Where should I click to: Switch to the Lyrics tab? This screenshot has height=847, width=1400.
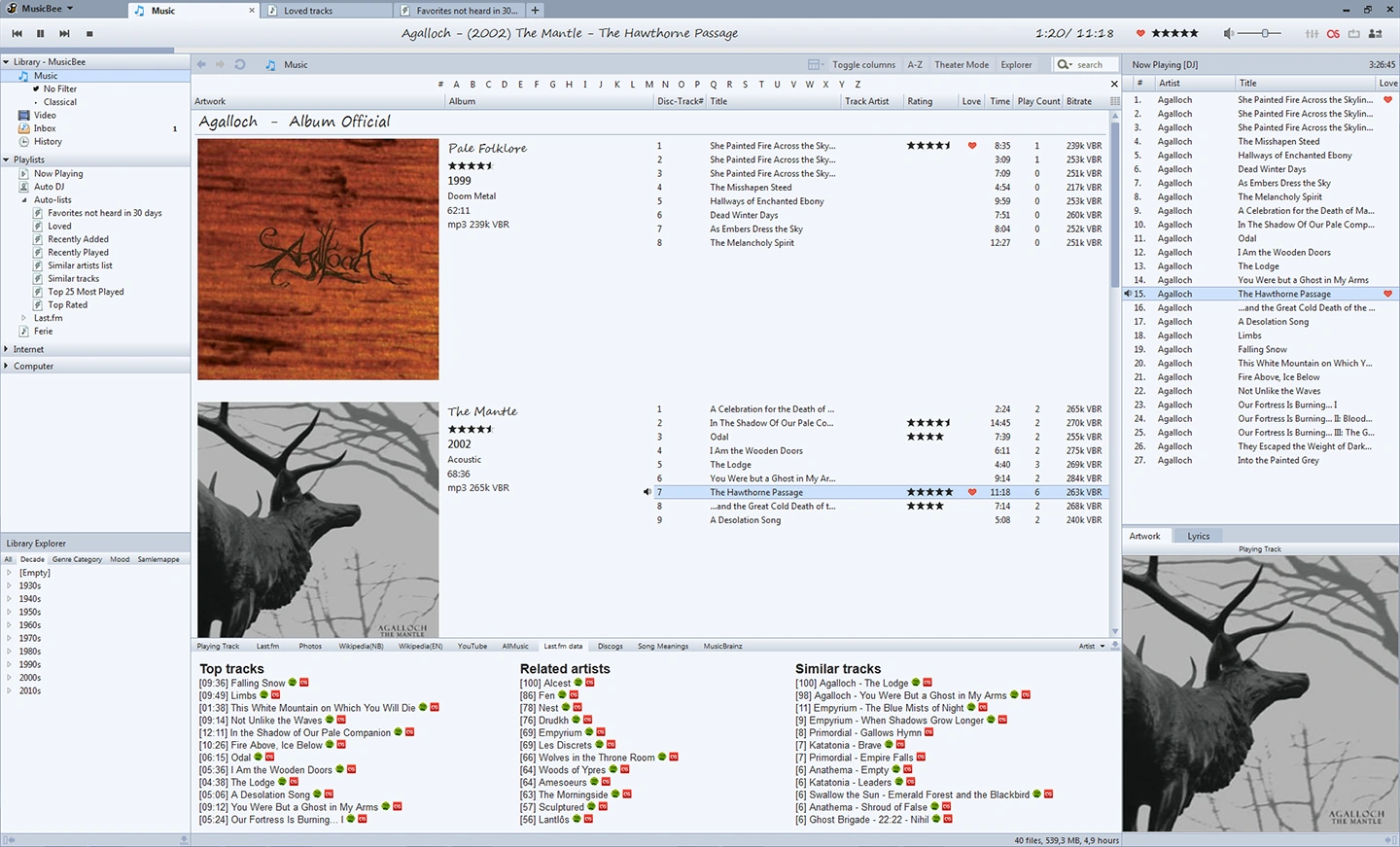tap(1198, 536)
